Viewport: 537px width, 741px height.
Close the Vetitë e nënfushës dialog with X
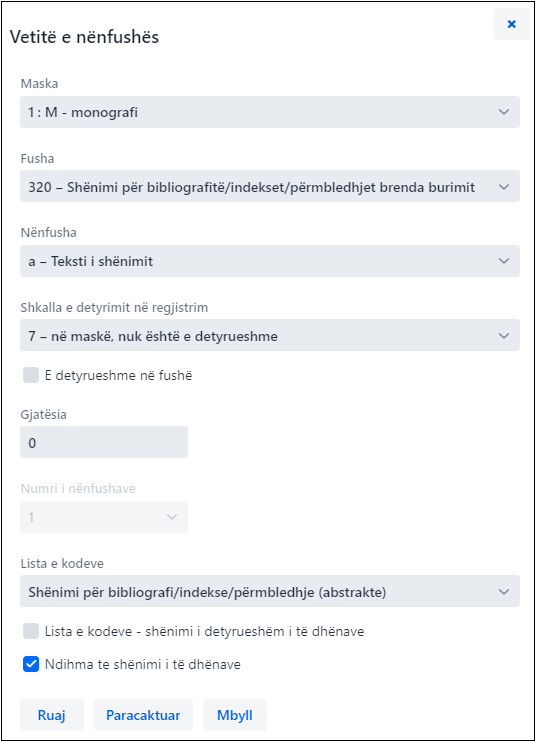click(x=511, y=24)
